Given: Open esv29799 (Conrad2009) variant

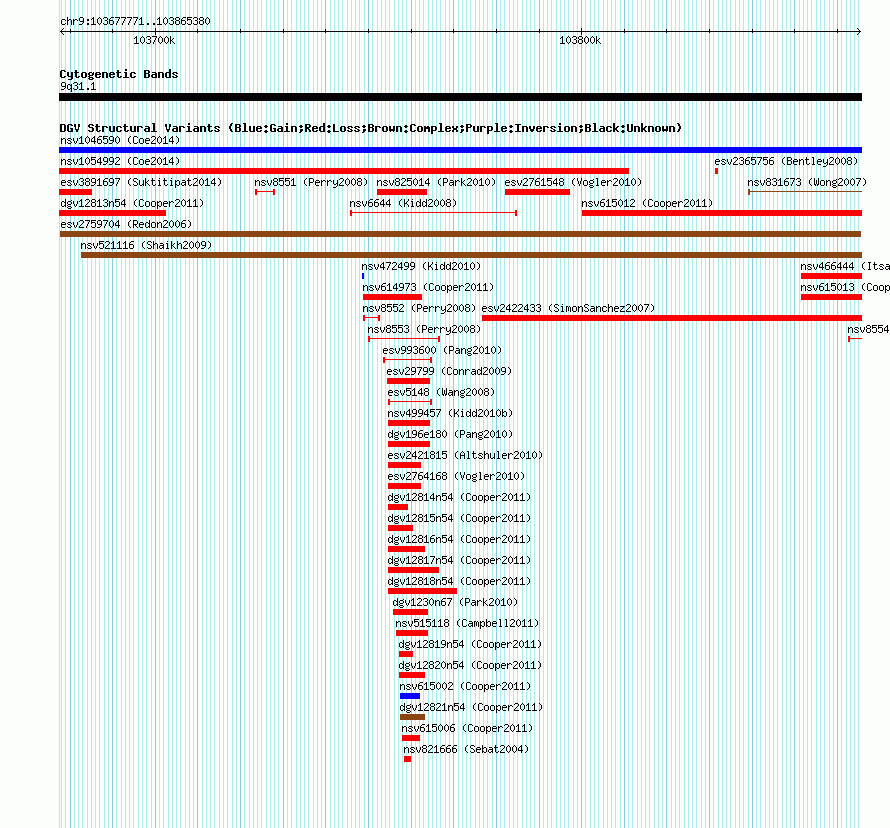Looking at the screenshot, I should pos(449,371).
